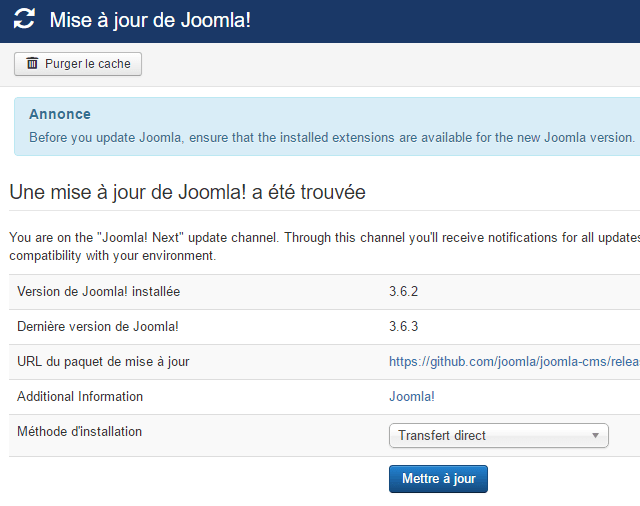Click the Mise à jour de Joomla! title
The height and width of the screenshot is (506, 640).
(150, 20)
